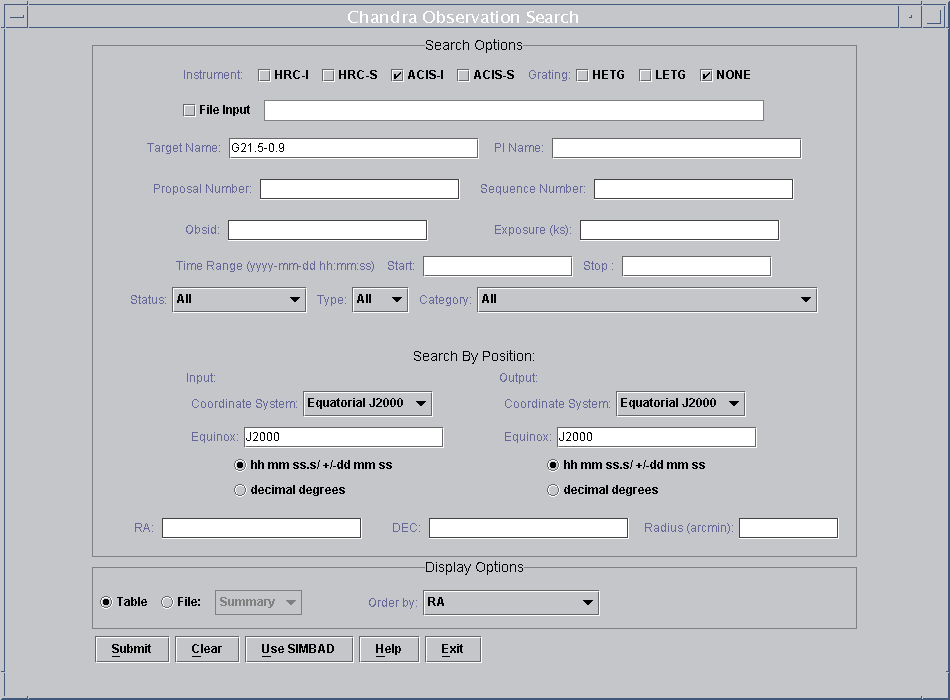Enable the LETG grating checkbox
Image resolution: width=950 pixels, height=700 pixels.
(x=645, y=75)
